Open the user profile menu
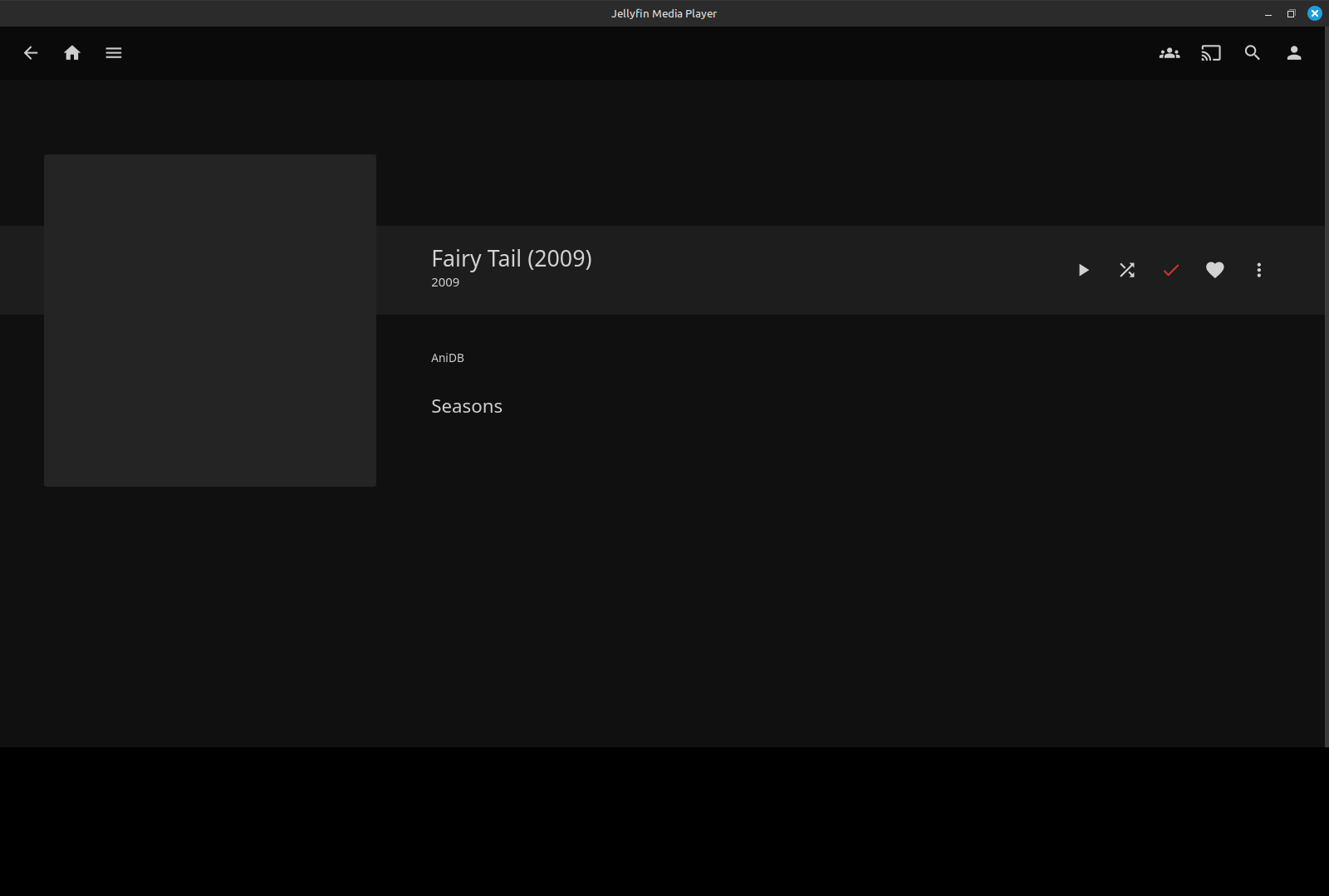 point(1294,53)
